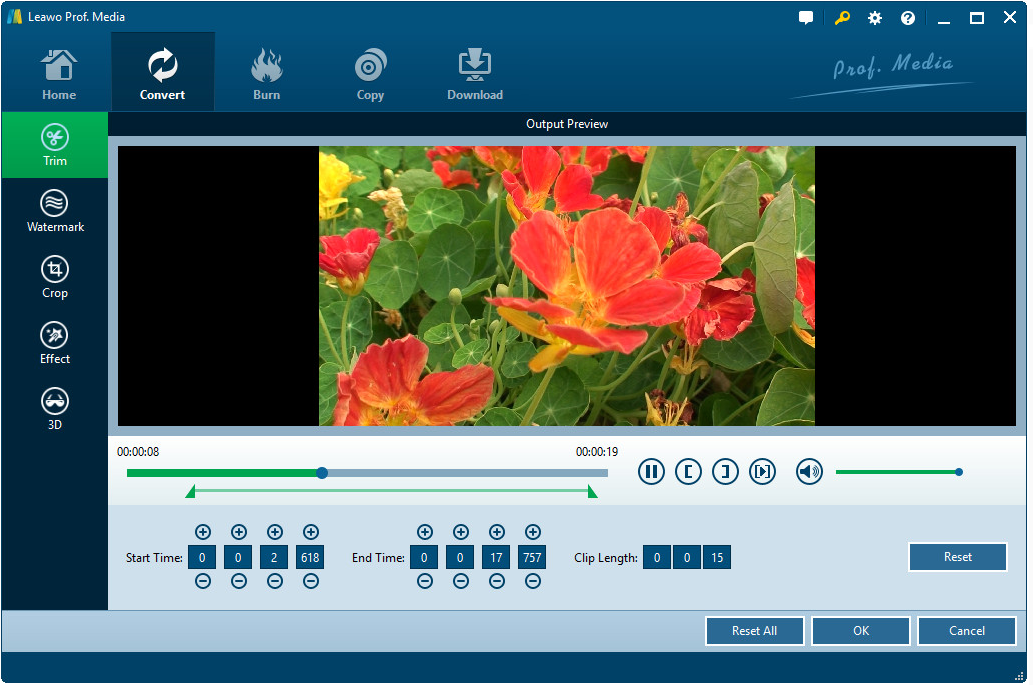
Task: Decrease End Time milliseconds with minus
Action: pyautogui.click(x=533, y=582)
